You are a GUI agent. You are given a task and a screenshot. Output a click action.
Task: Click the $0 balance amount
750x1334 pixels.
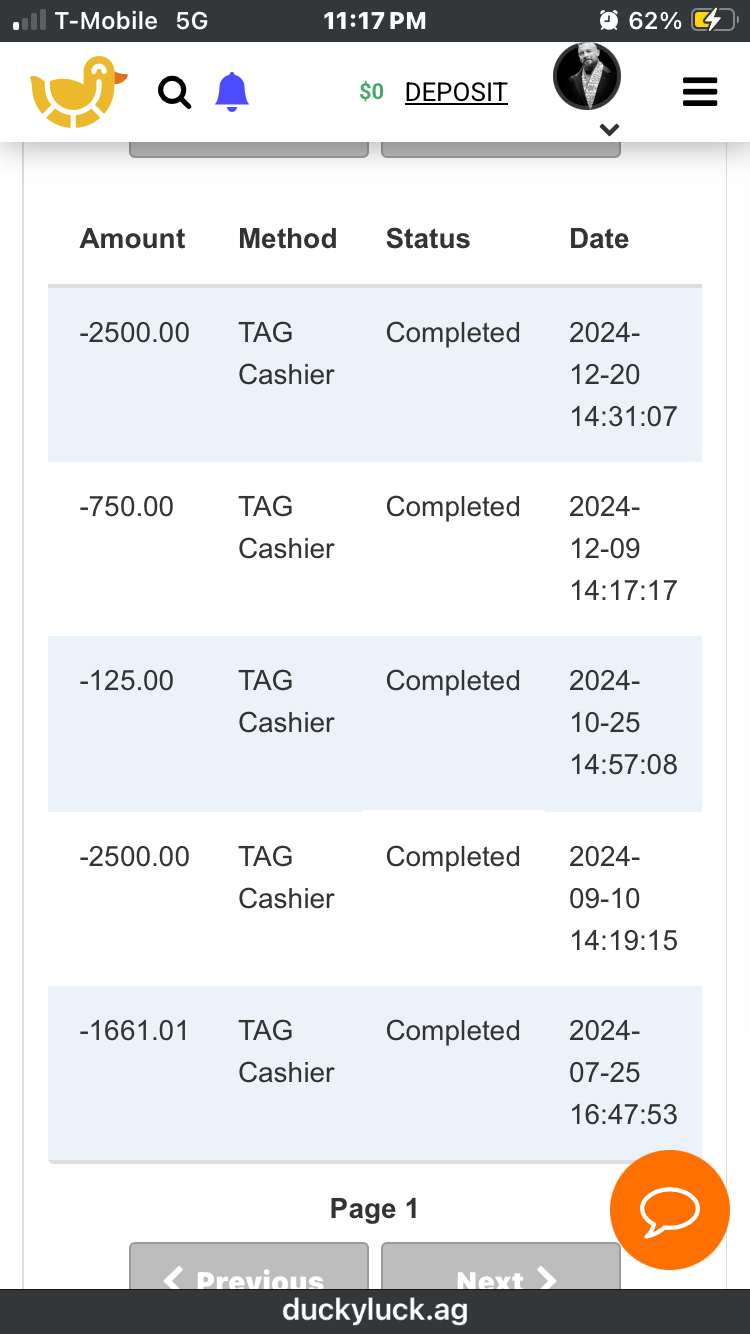point(371,92)
